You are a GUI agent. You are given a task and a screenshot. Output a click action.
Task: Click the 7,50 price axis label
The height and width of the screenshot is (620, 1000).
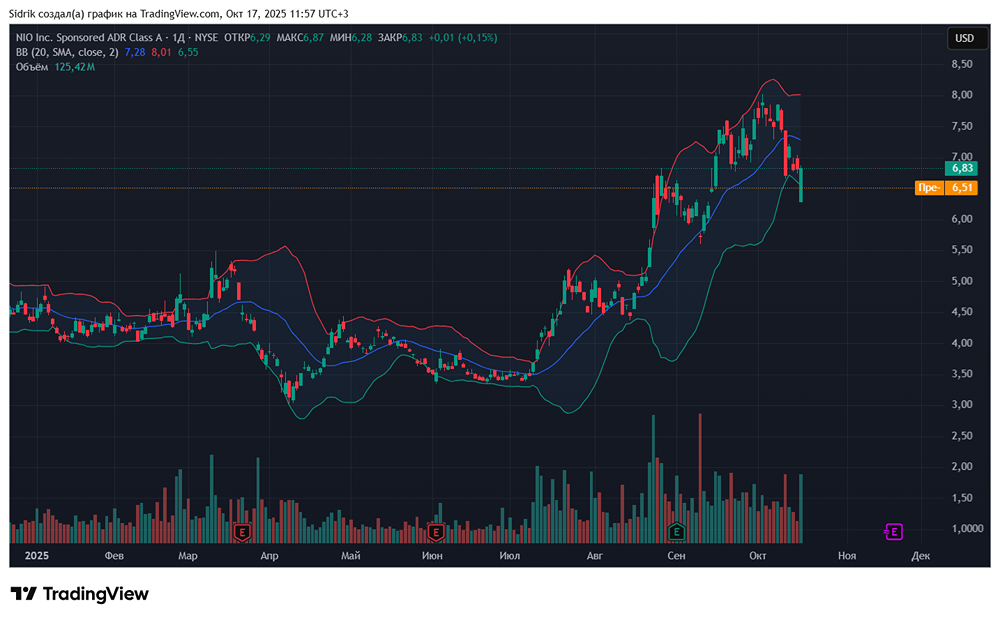(962, 126)
